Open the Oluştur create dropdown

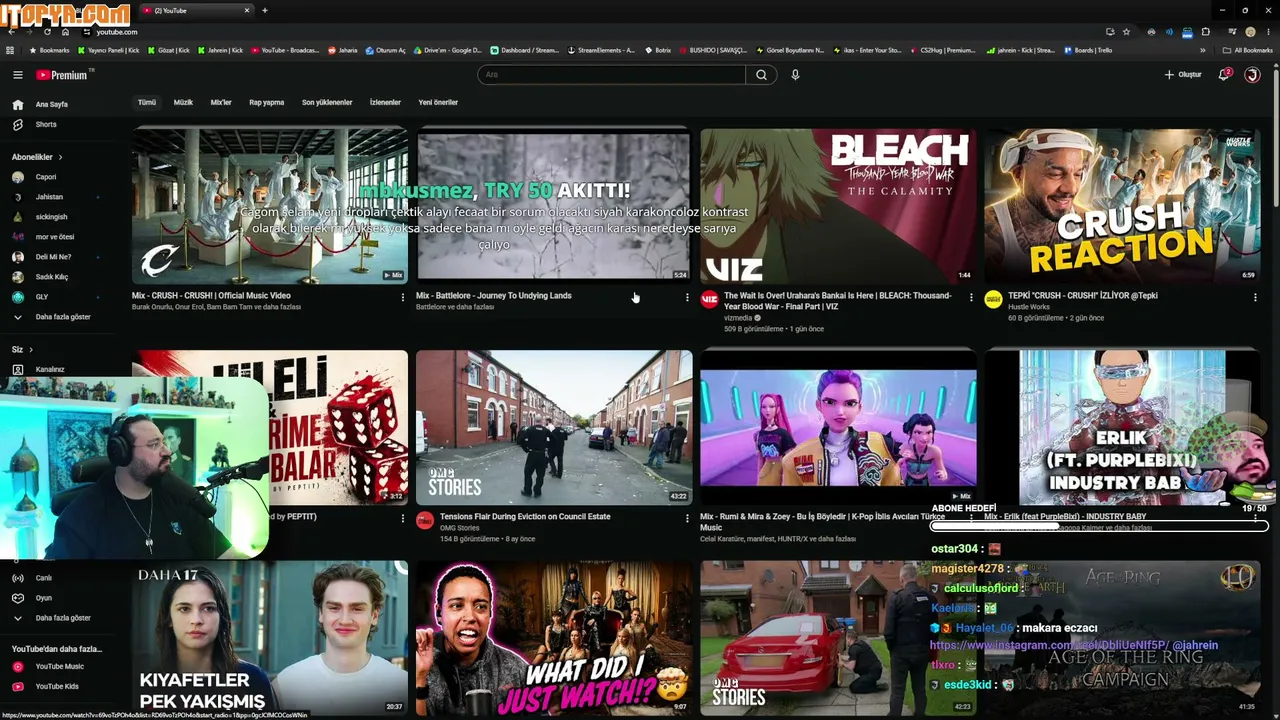click(1183, 75)
